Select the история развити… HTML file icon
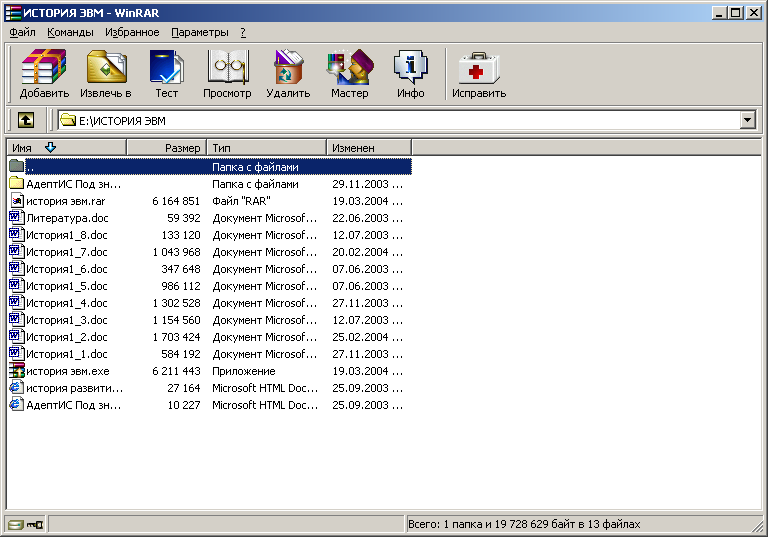 pyautogui.click(x=17, y=388)
